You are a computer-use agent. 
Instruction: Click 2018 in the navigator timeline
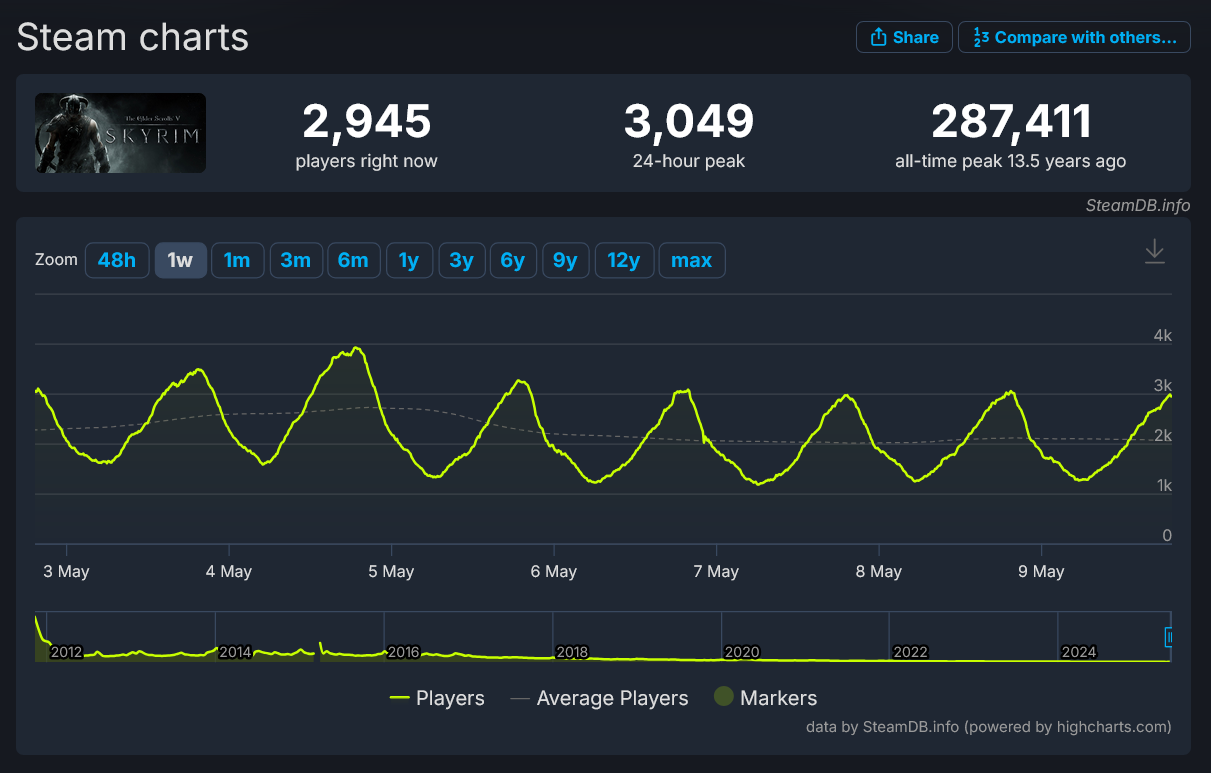pos(572,652)
